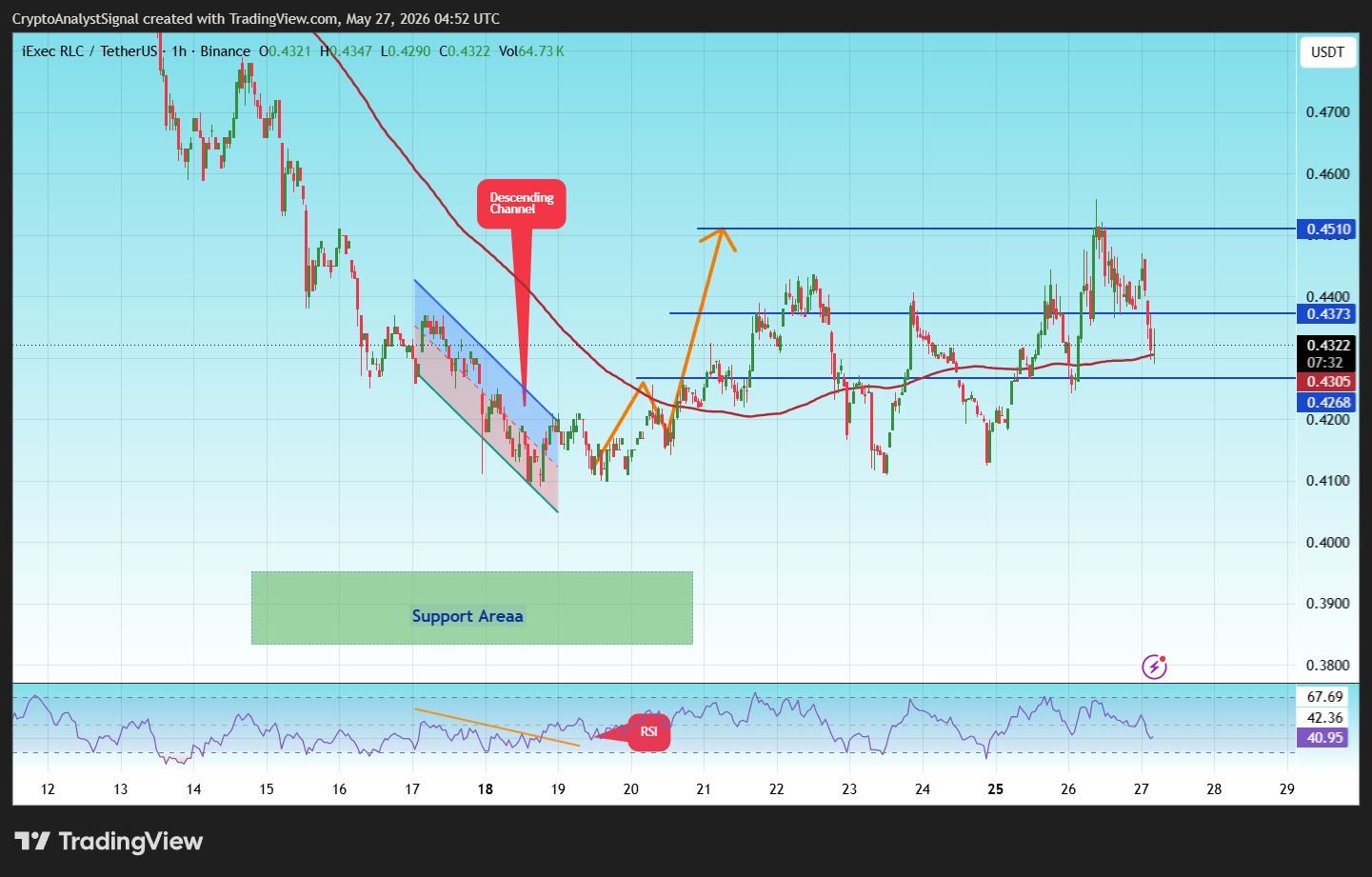1372x877 pixels.
Task: Click date 27 on the time axis
Action: click(x=1142, y=789)
